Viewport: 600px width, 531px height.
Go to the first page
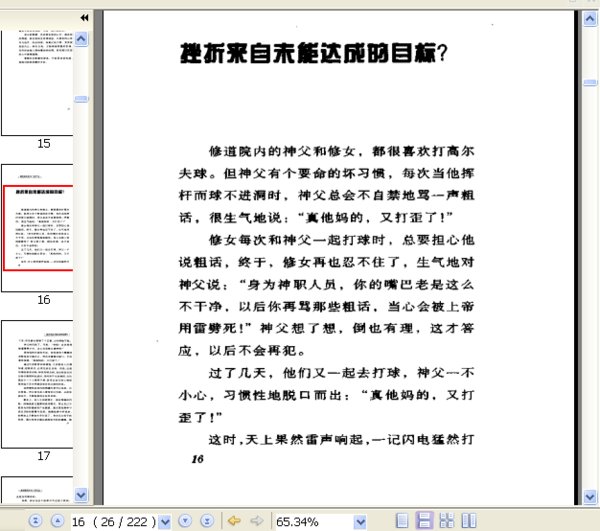point(35,521)
